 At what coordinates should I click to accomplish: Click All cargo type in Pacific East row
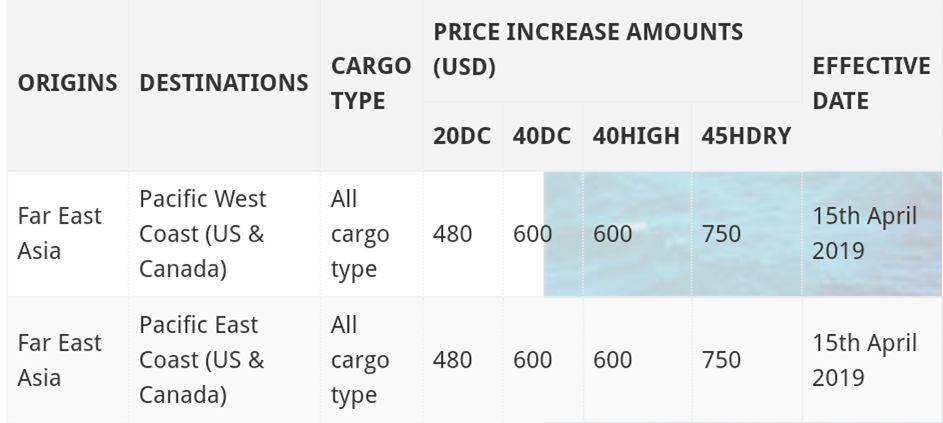360,360
